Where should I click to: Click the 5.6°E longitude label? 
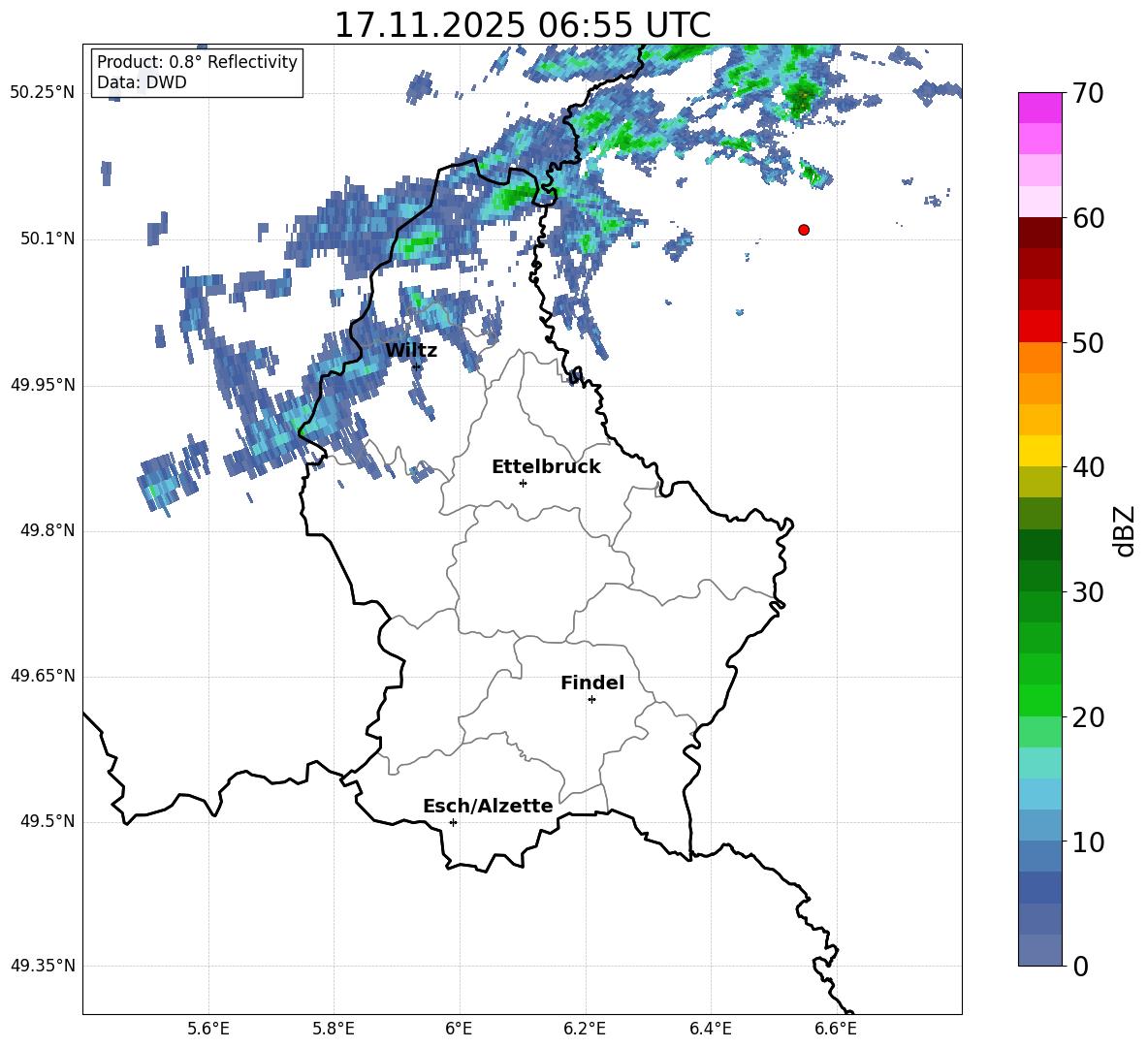click(x=208, y=1029)
